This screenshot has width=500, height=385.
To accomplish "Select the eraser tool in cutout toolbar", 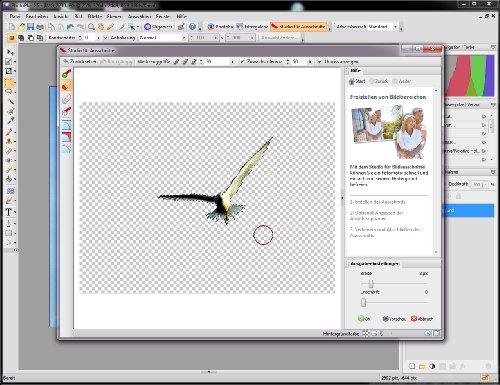I will pyautogui.click(x=67, y=99).
